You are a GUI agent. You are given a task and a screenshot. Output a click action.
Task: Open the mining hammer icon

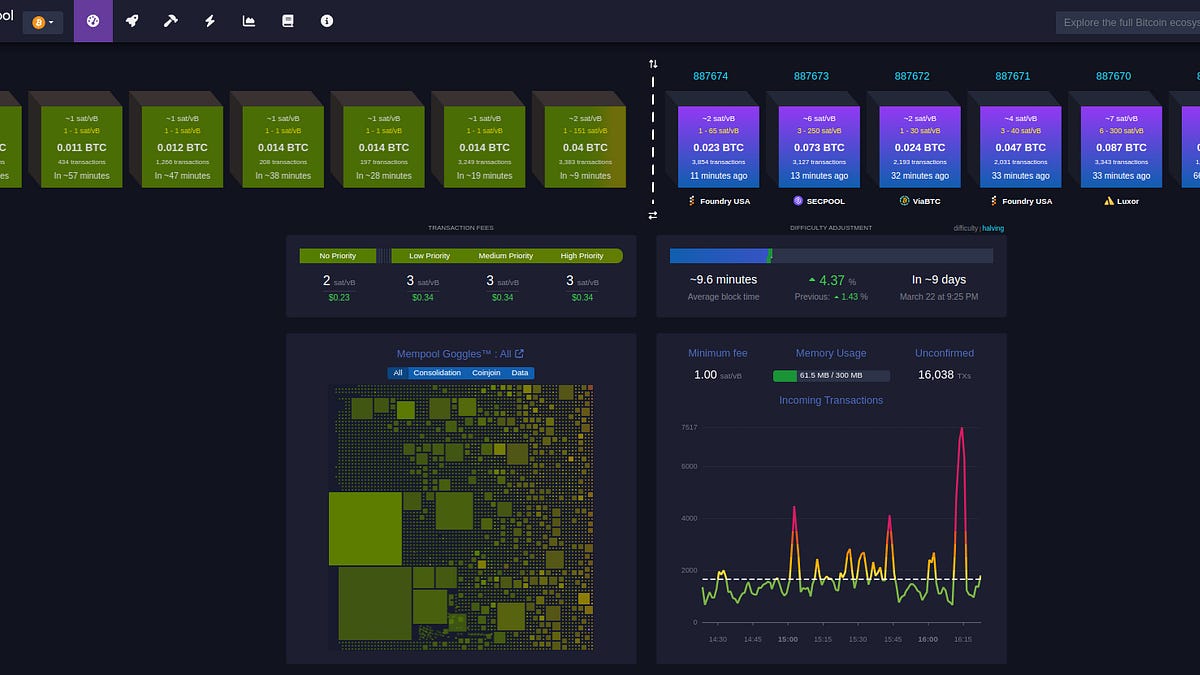(171, 21)
